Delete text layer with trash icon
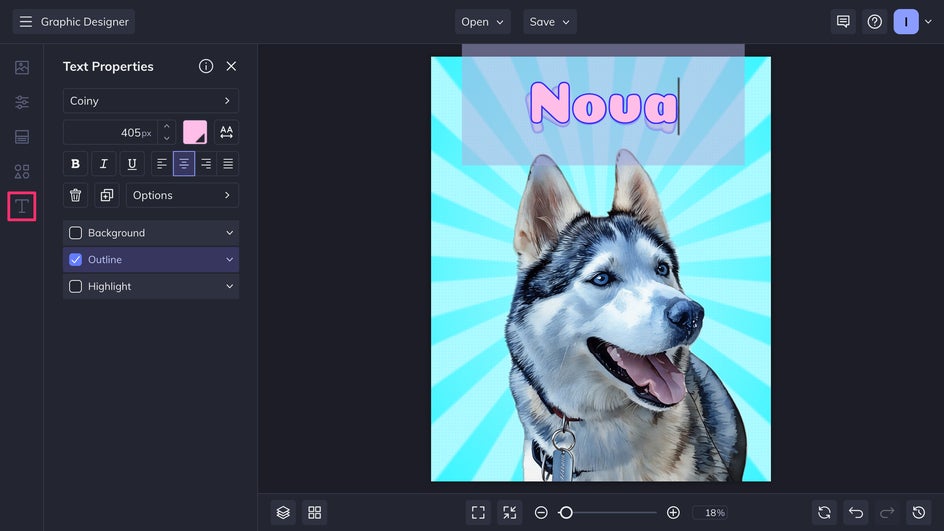Image resolution: width=944 pixels, height=531 pixels. (75, 195)
